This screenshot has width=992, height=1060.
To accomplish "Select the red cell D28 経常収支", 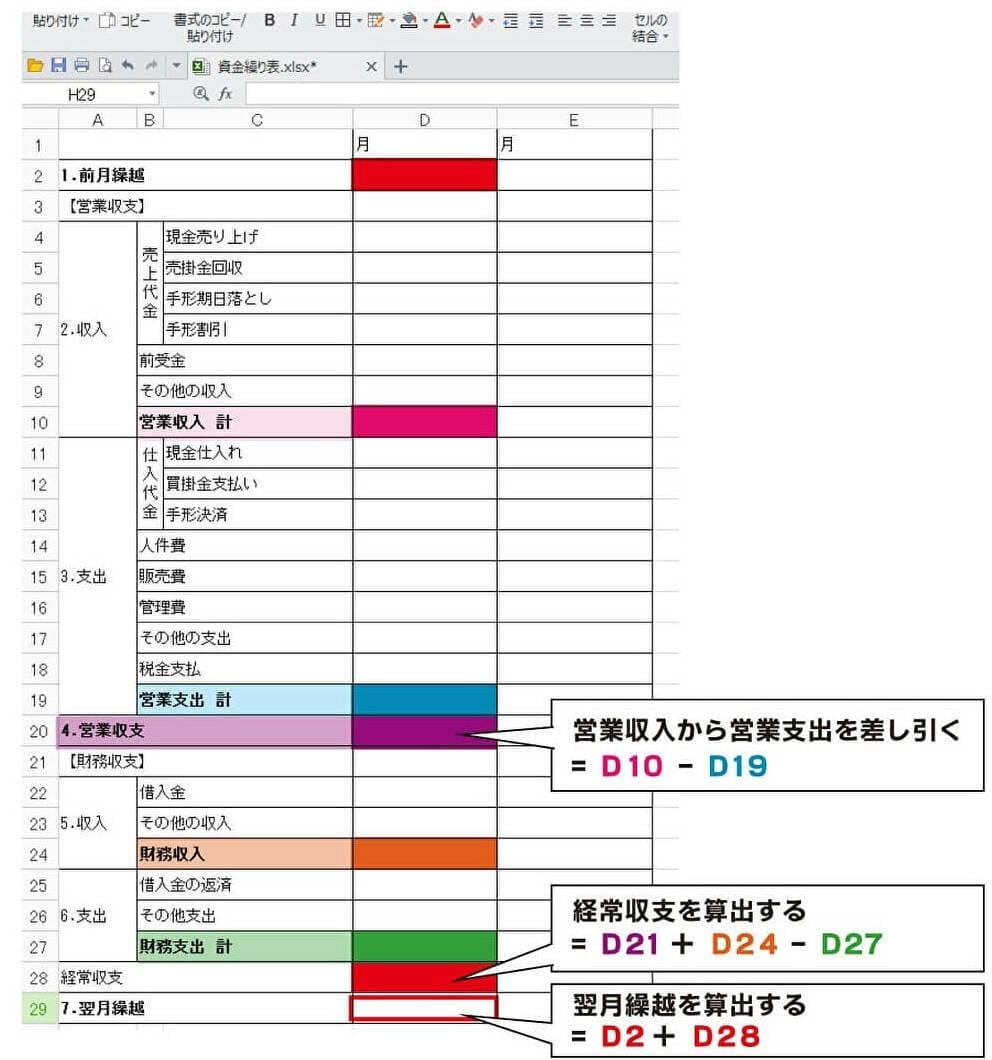I will 425,978.
